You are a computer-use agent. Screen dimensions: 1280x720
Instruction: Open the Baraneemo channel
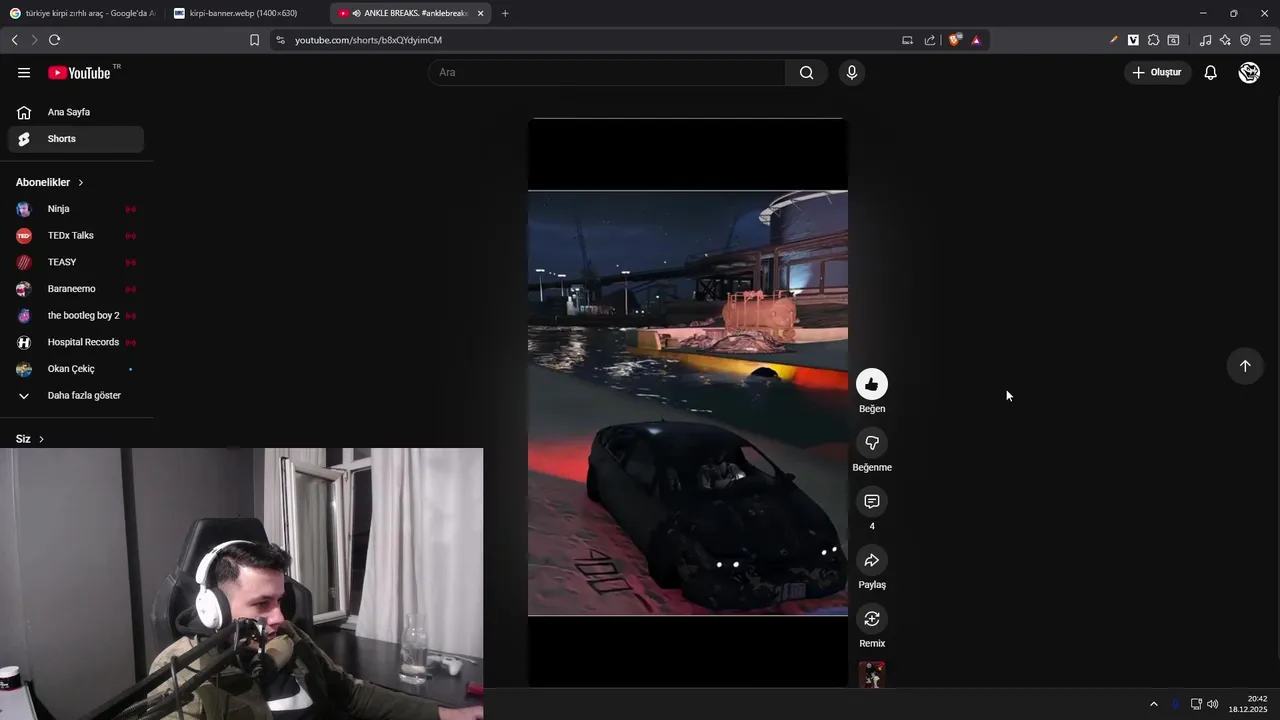pos(76,289)
